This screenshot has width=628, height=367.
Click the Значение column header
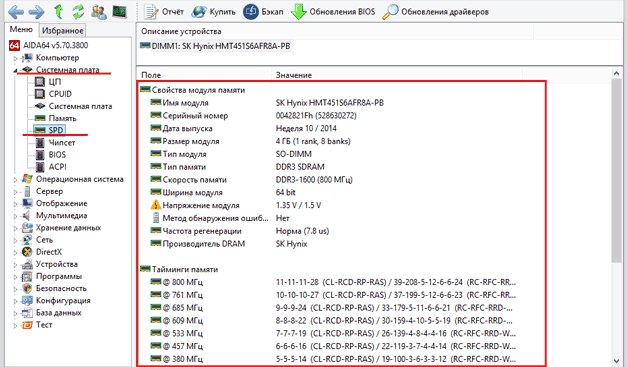click(x=397, y=75)
